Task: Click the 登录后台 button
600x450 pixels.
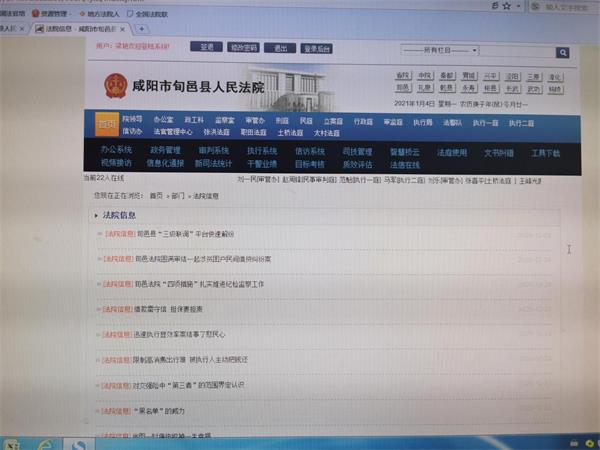Action: [316, 49]
